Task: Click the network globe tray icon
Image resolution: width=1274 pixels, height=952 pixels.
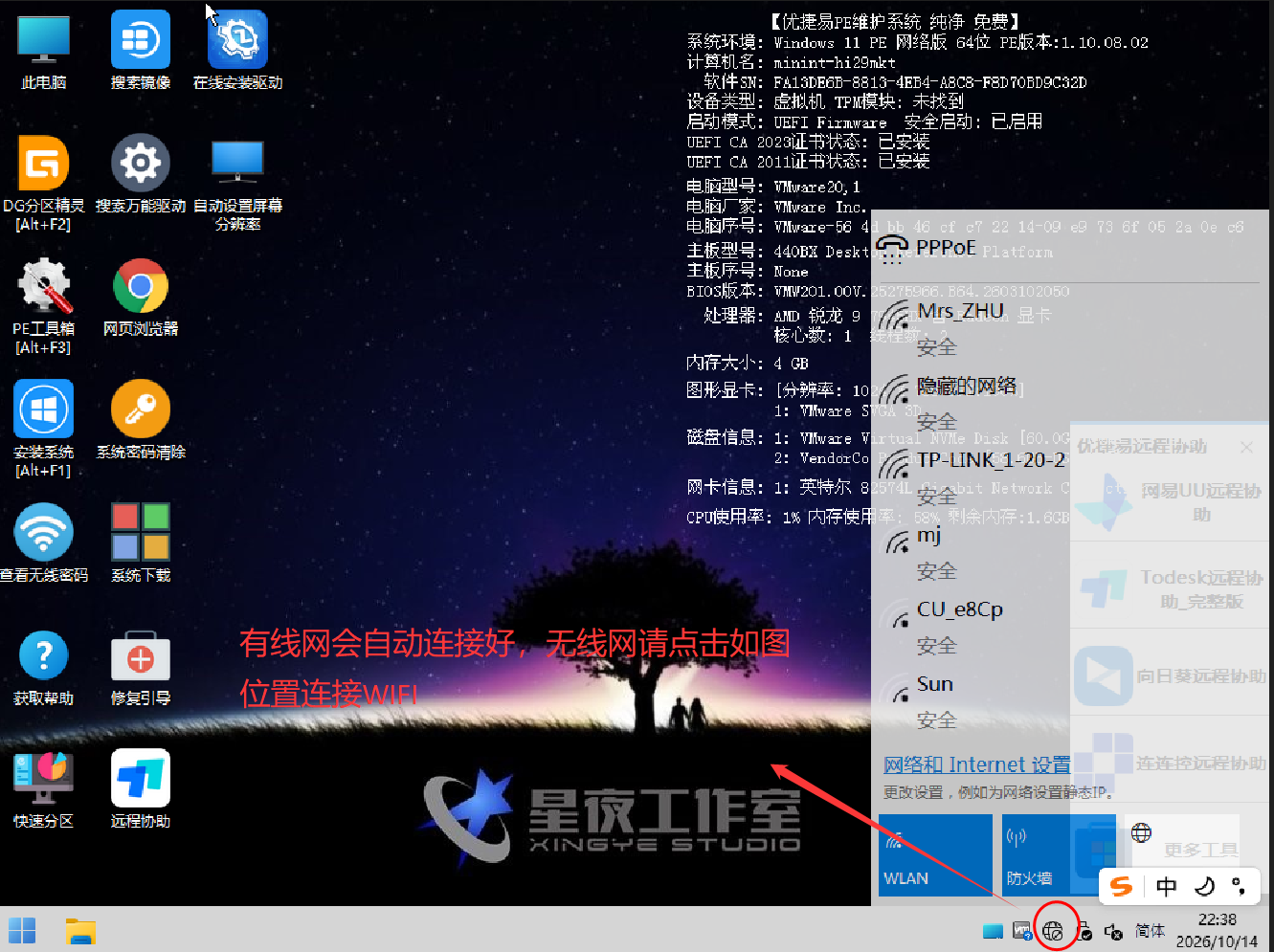Action: pyautogui.click(x=1053, y=930)
